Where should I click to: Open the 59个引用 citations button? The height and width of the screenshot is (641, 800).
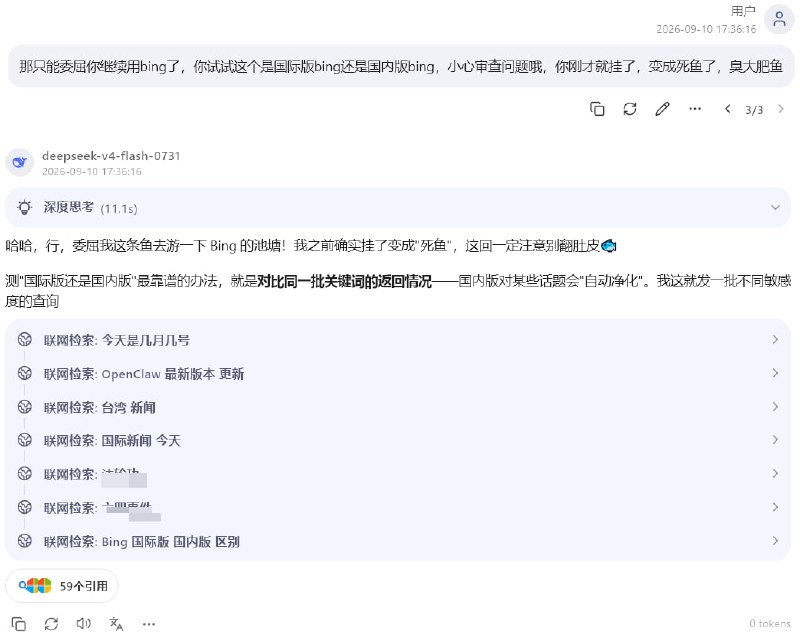coord(62,586)
